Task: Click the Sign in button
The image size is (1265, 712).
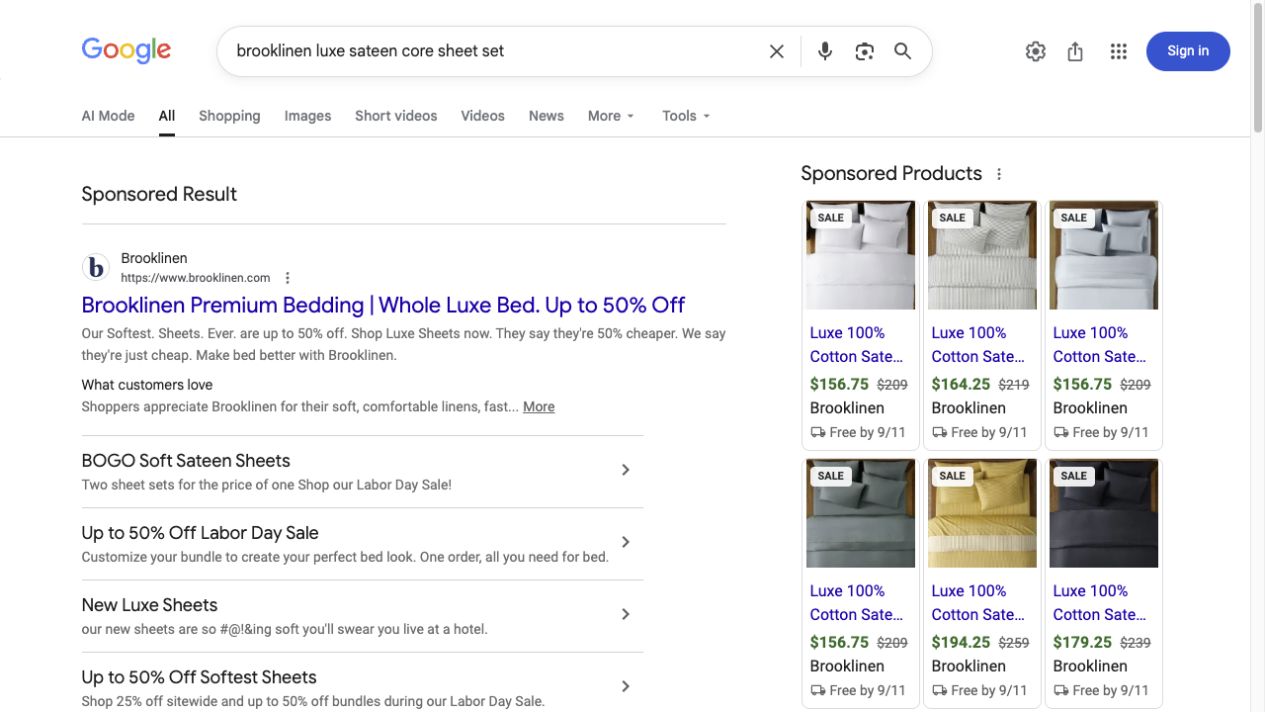Action: click(1188, 51)
